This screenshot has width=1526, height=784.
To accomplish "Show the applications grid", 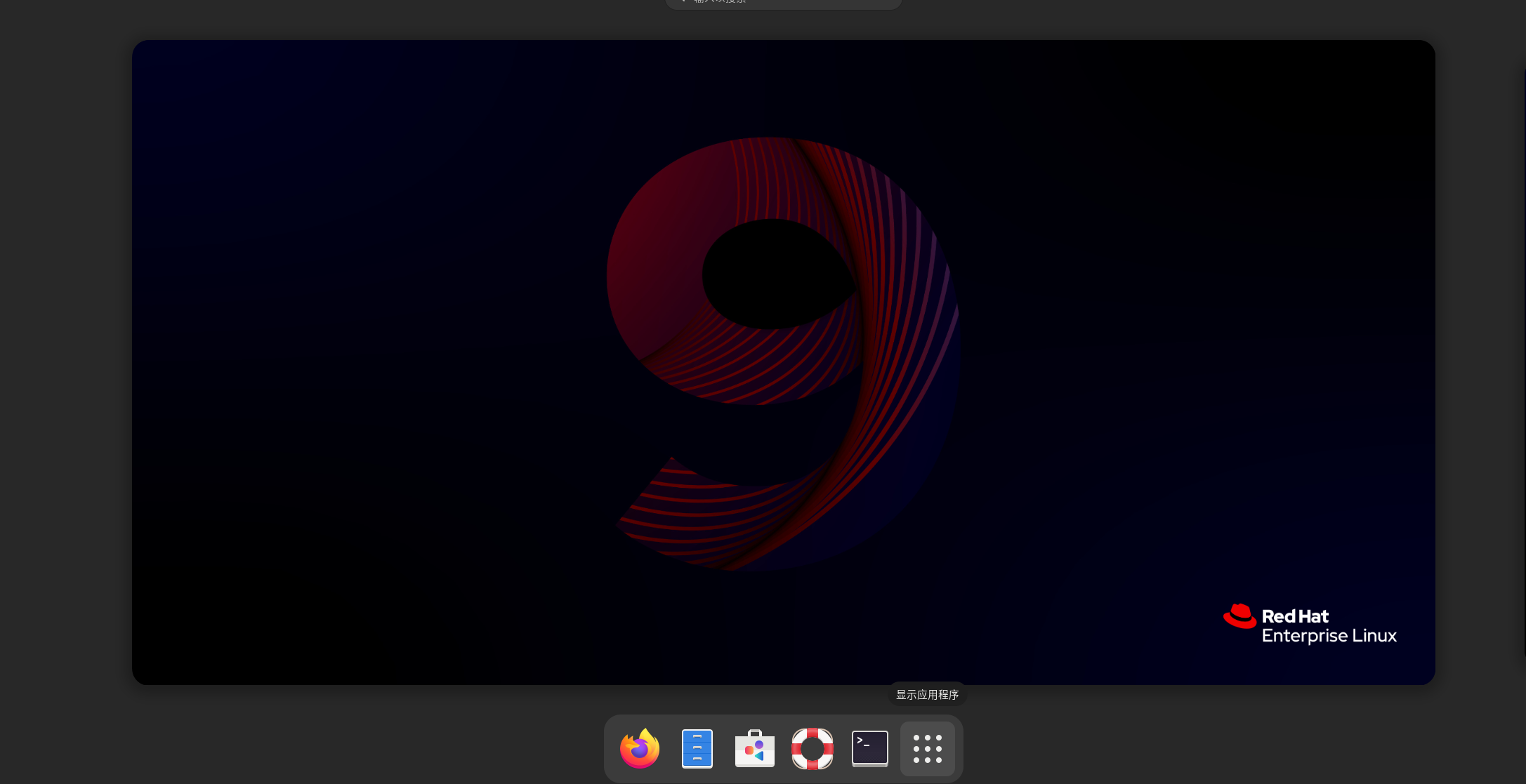I will pos(927,748).
